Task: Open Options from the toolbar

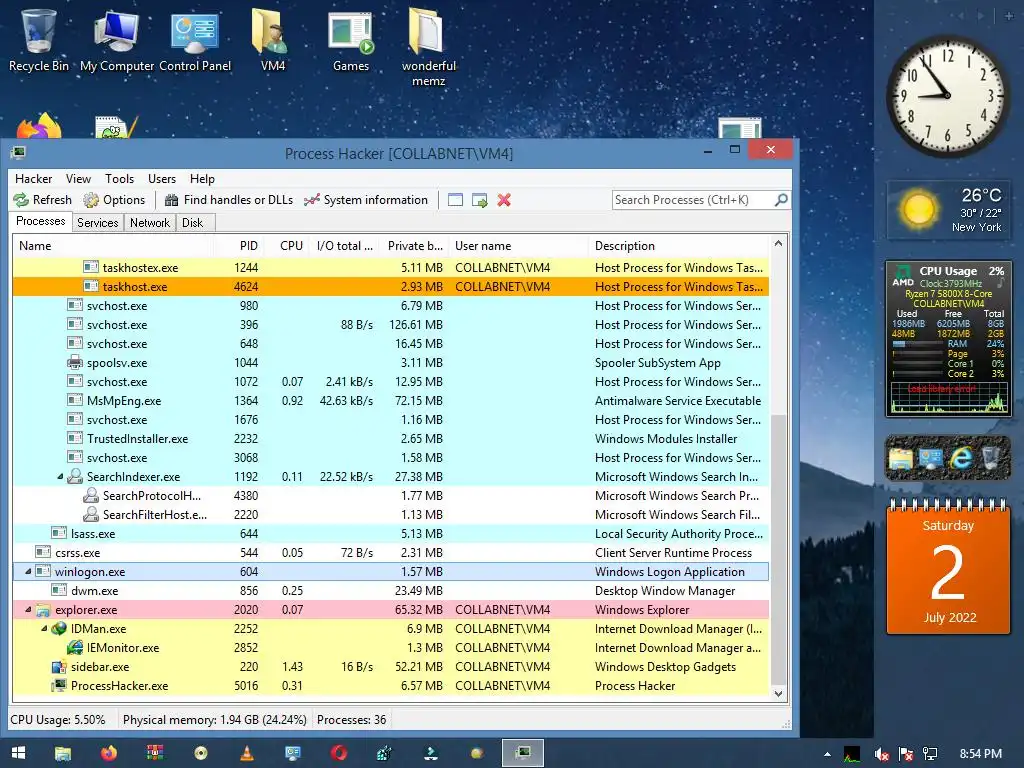Action: pos(114,200)
